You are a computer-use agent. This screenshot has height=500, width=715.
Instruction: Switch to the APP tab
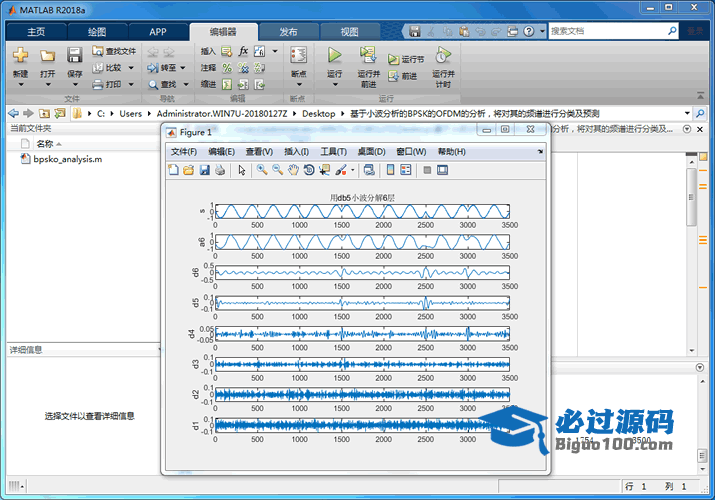158,31
